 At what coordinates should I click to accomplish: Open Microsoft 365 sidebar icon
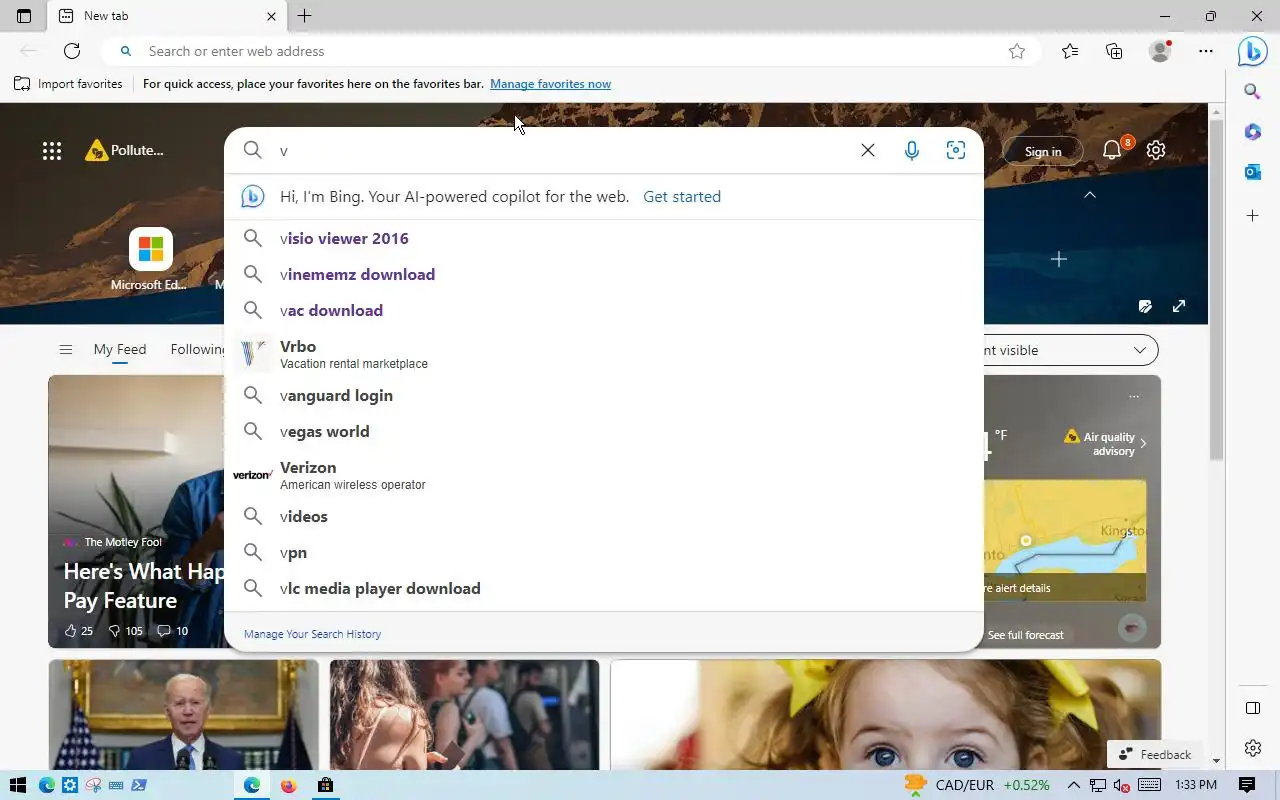[1252, 132]
